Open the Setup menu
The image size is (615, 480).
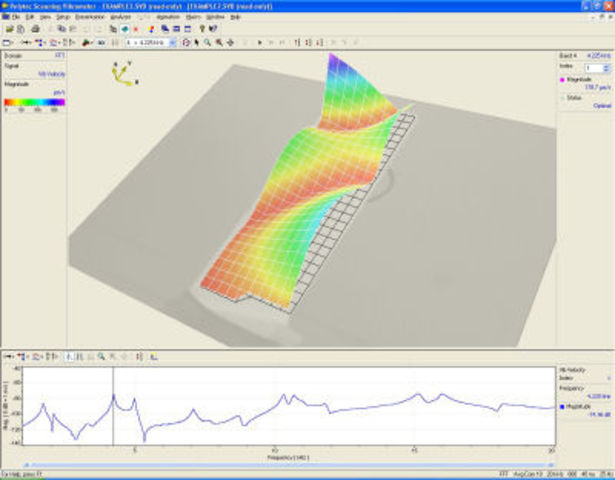(63, 17)
